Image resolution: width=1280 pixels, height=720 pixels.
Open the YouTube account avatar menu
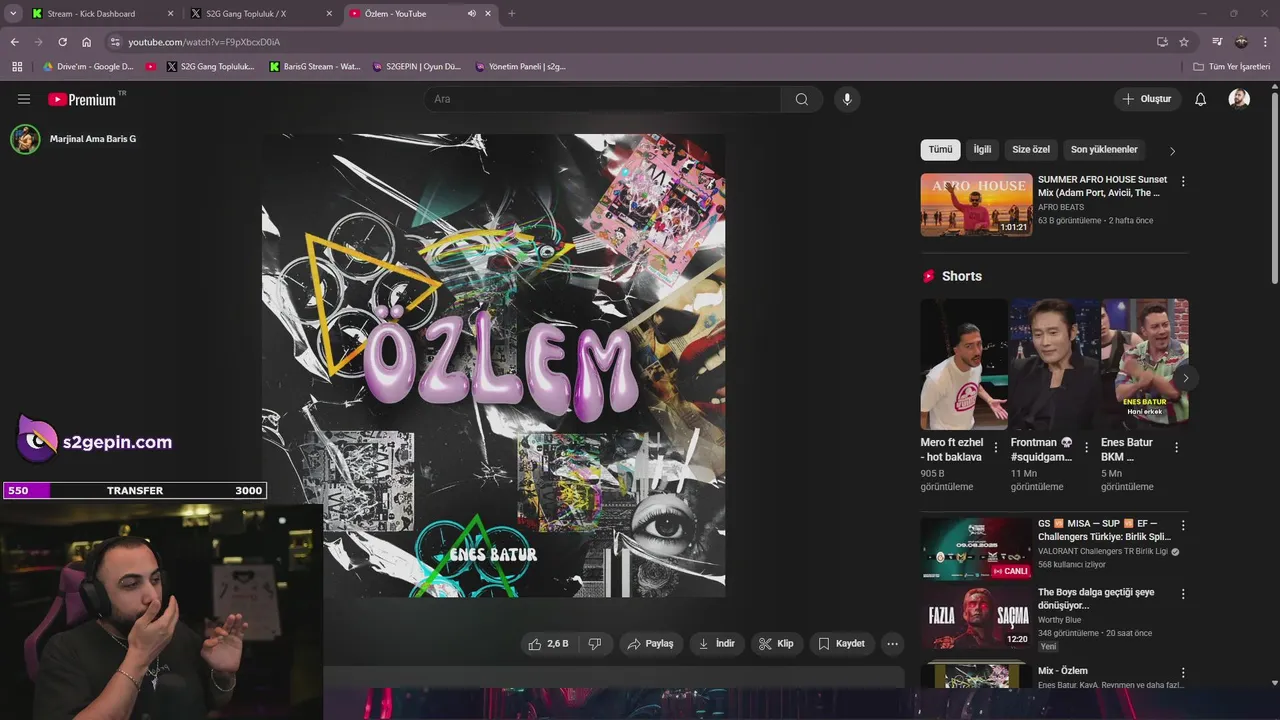point(1239,99)
